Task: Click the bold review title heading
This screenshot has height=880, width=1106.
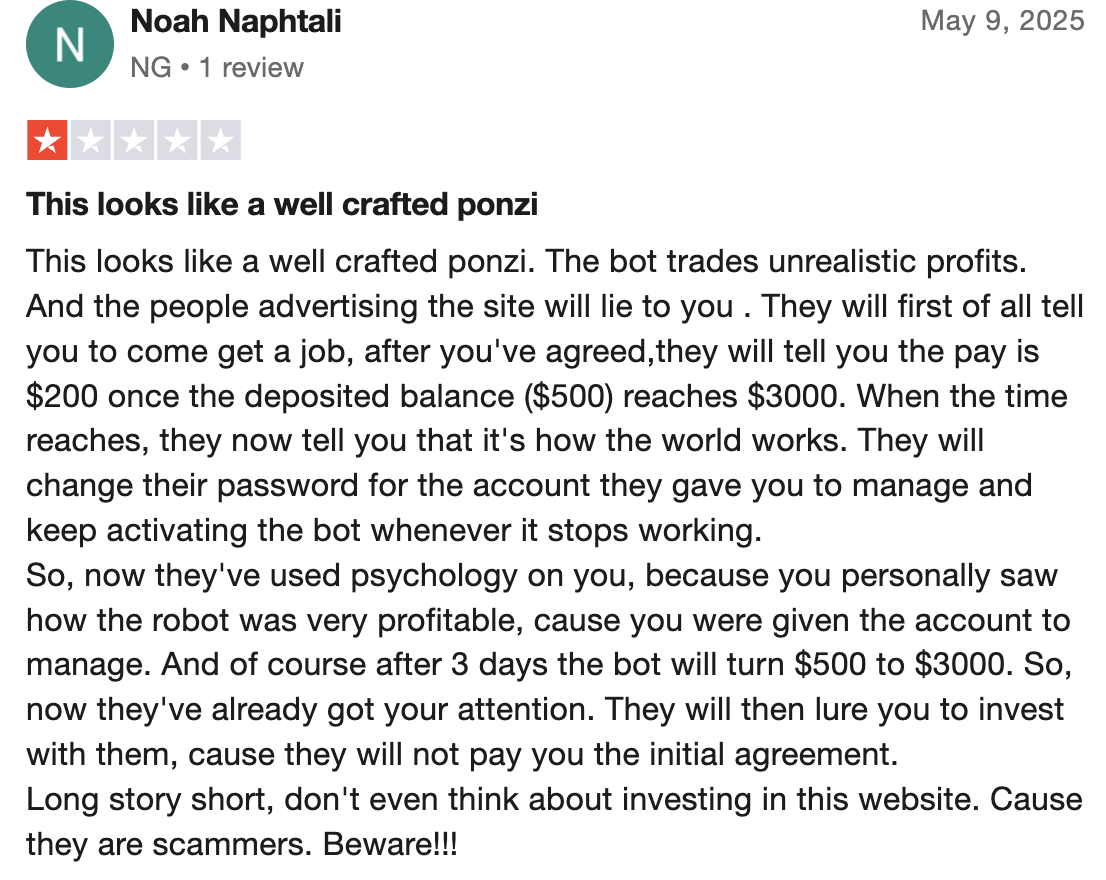Action: click(x=282, y=204)
